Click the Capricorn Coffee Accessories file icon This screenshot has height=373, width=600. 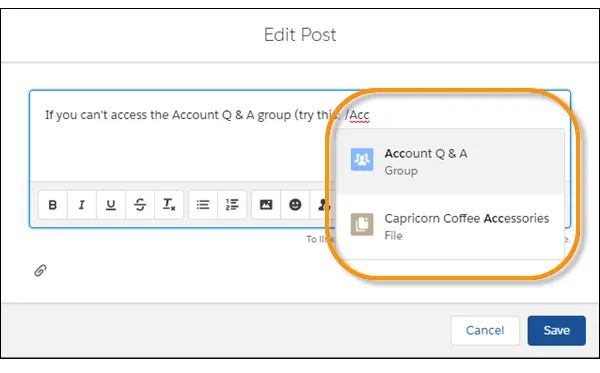tap(362, 224)
